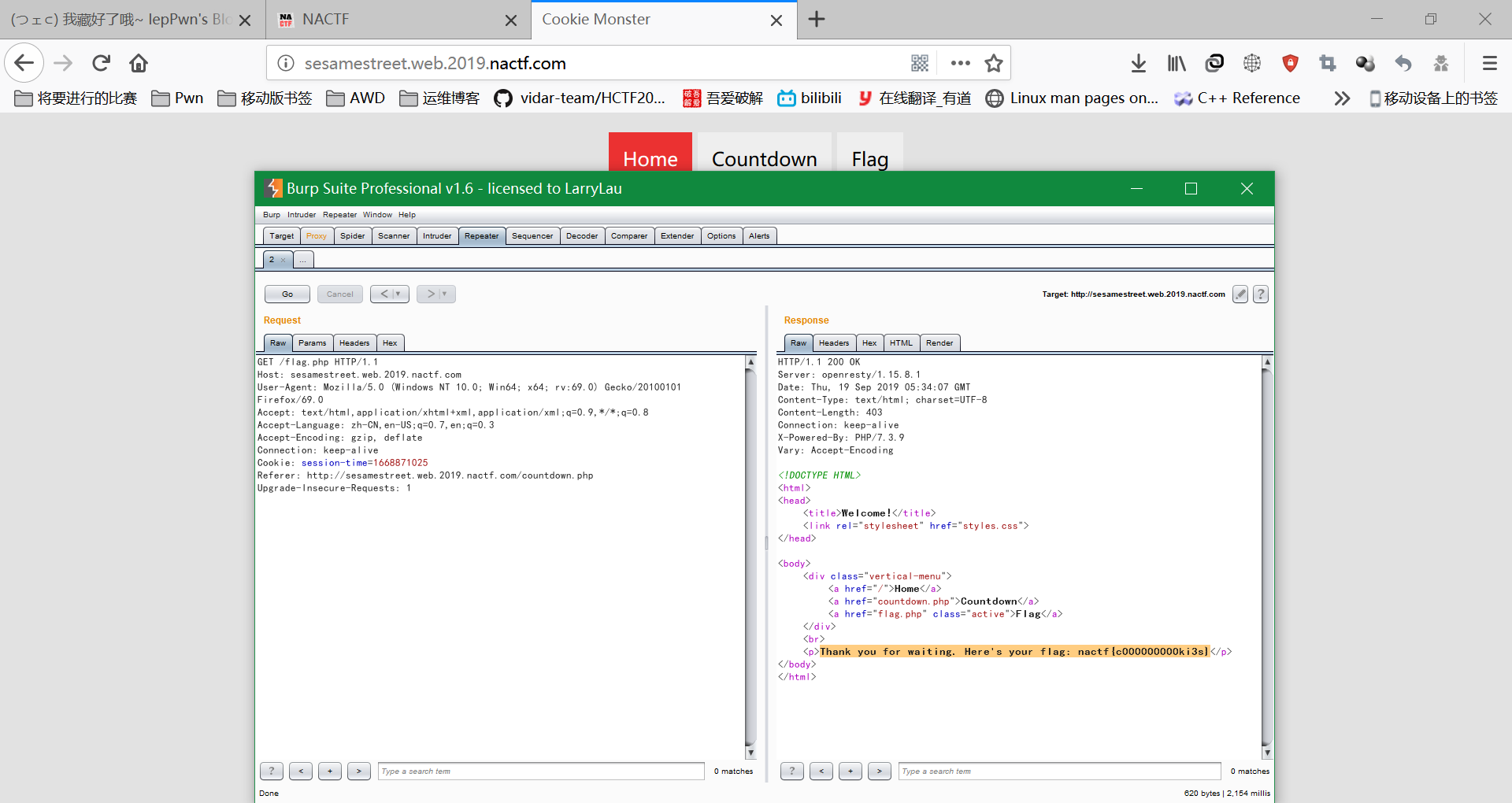Switch to the Sequencer tab
The width and height of the screenshot is (1512, 803).
532,236
